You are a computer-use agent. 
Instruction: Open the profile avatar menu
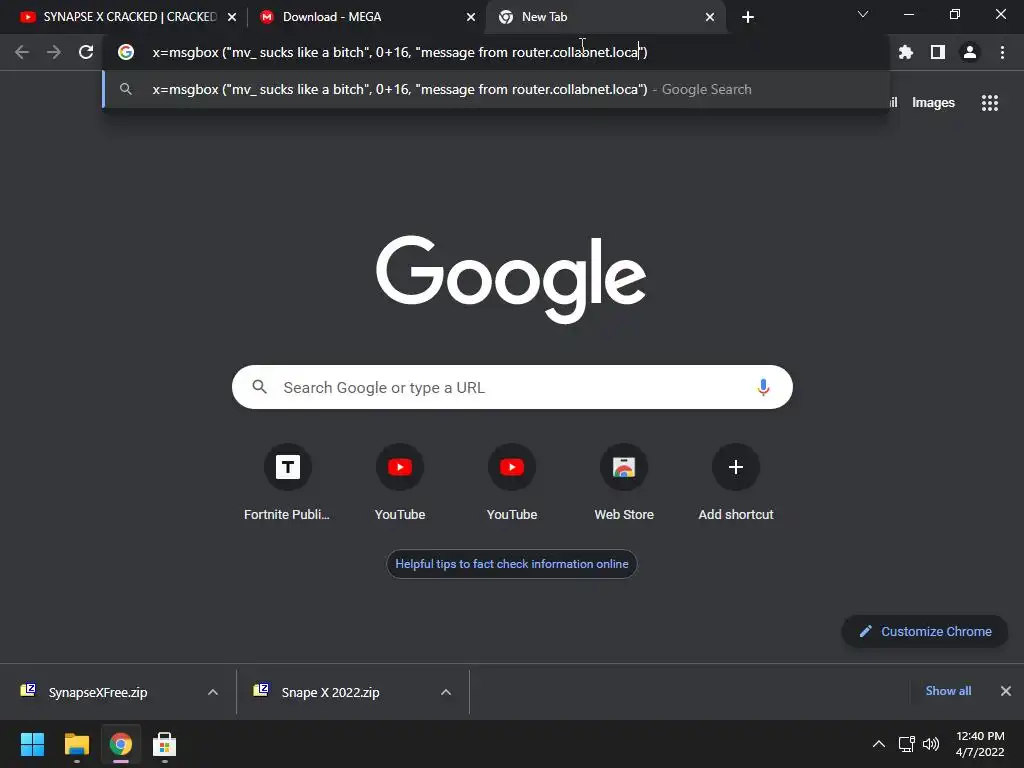point(970,52)
